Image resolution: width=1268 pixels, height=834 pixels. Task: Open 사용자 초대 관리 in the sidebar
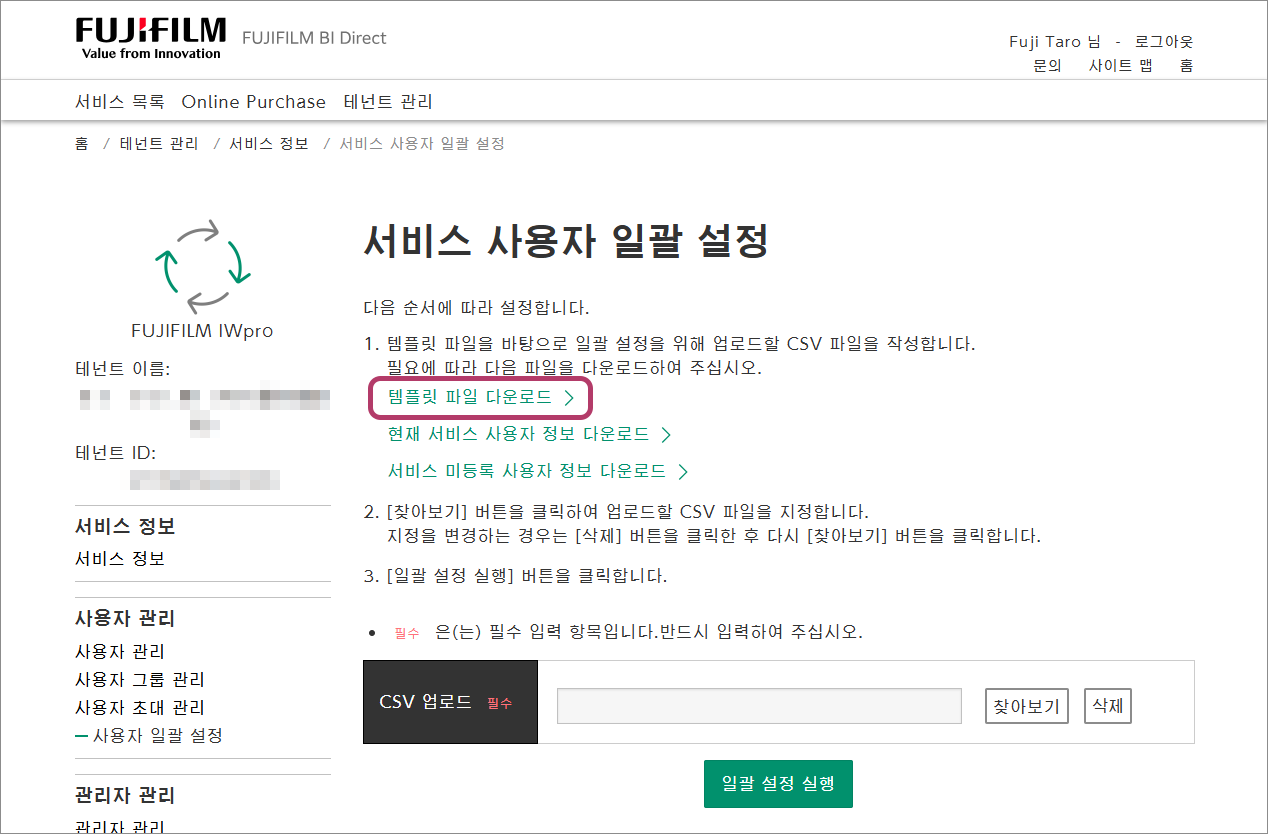tap(140, 708)
